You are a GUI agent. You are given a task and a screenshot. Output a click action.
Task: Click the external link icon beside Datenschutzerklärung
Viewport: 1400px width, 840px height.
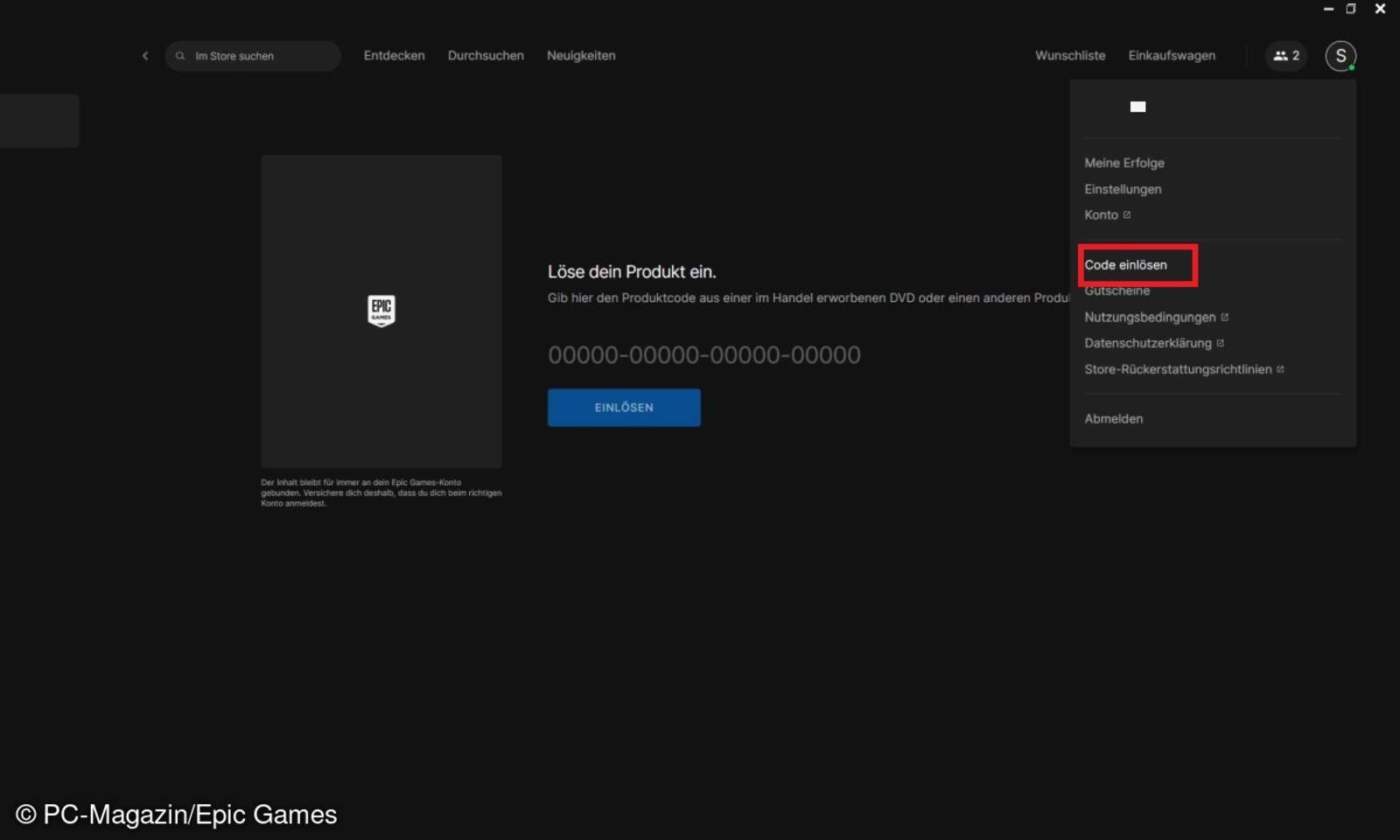point(1221,343)
